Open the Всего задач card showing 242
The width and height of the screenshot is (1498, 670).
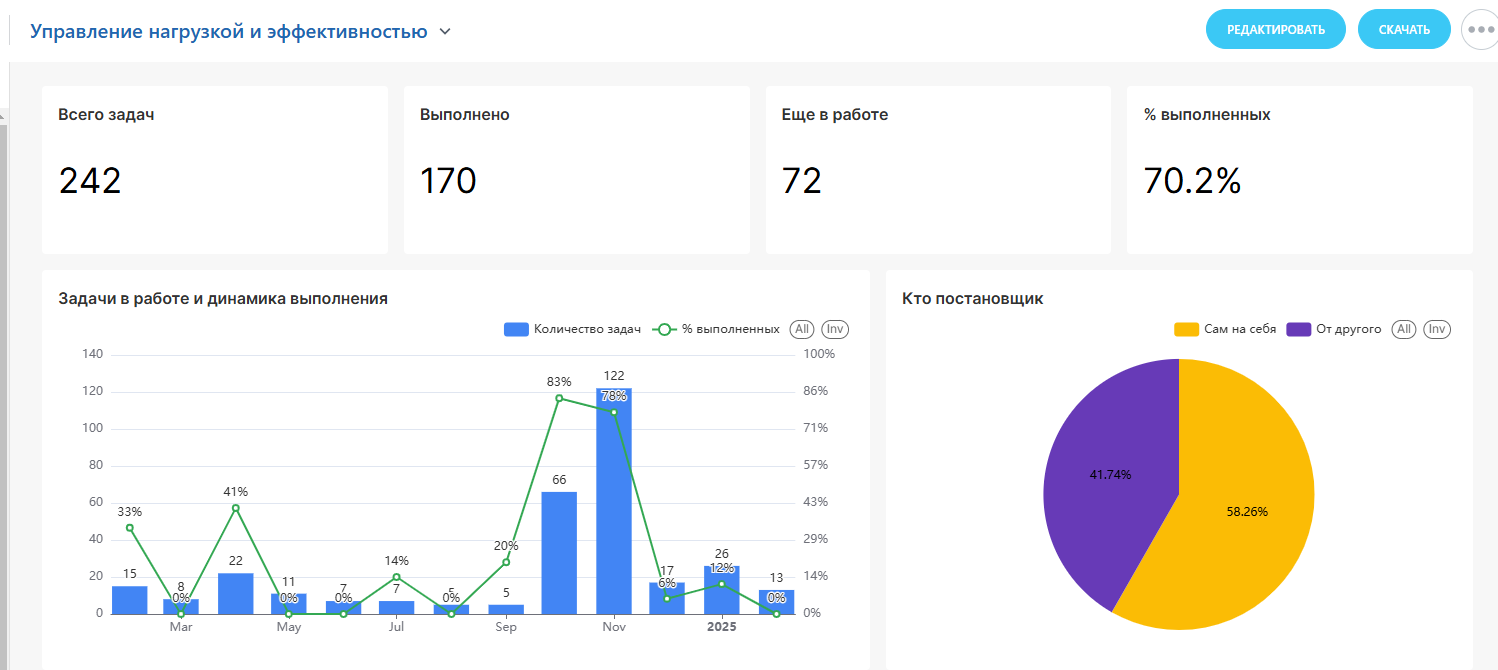[214, 169]
